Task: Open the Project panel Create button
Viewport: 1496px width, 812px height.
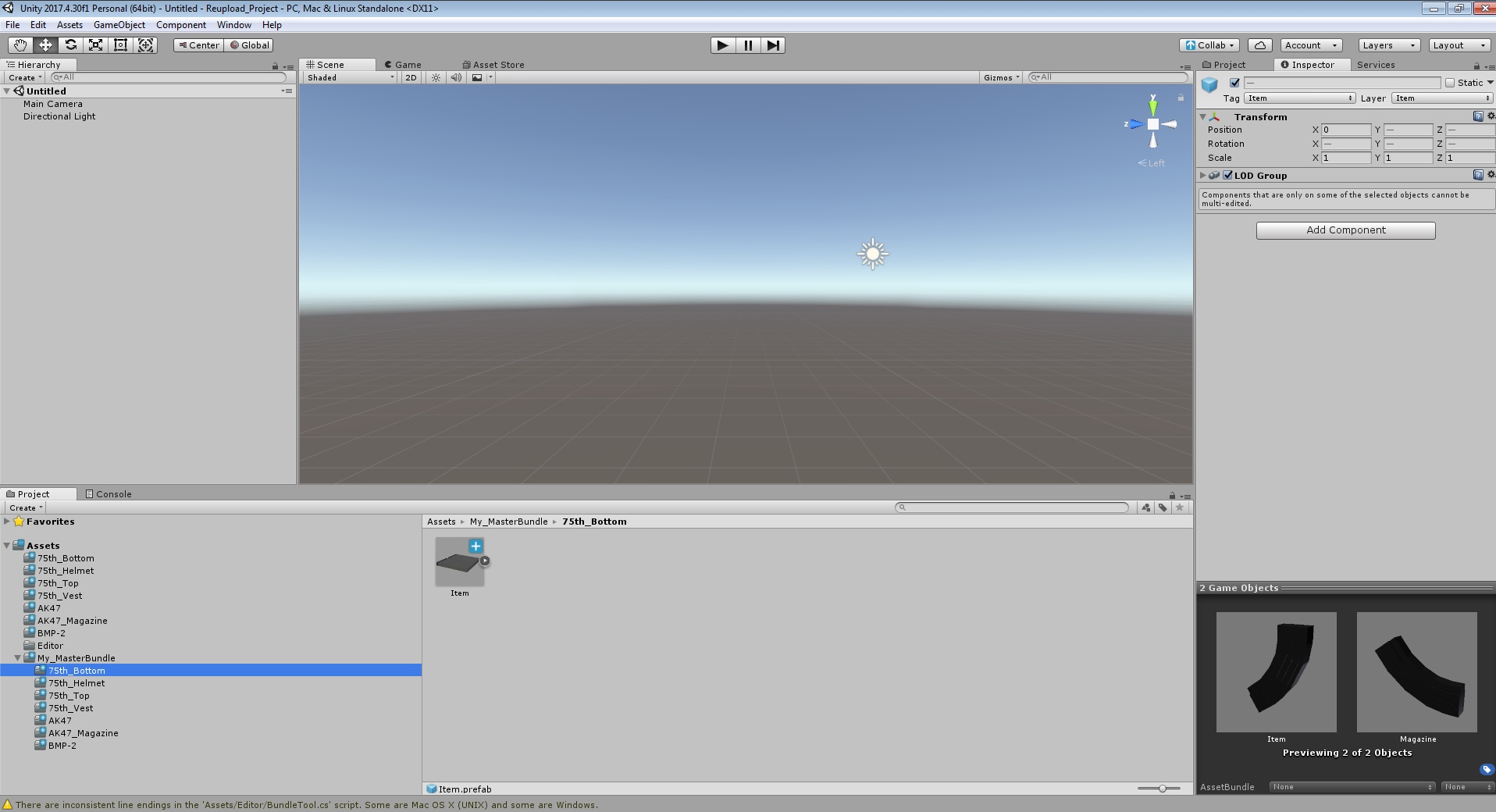Action: click(x=25, y=507)
